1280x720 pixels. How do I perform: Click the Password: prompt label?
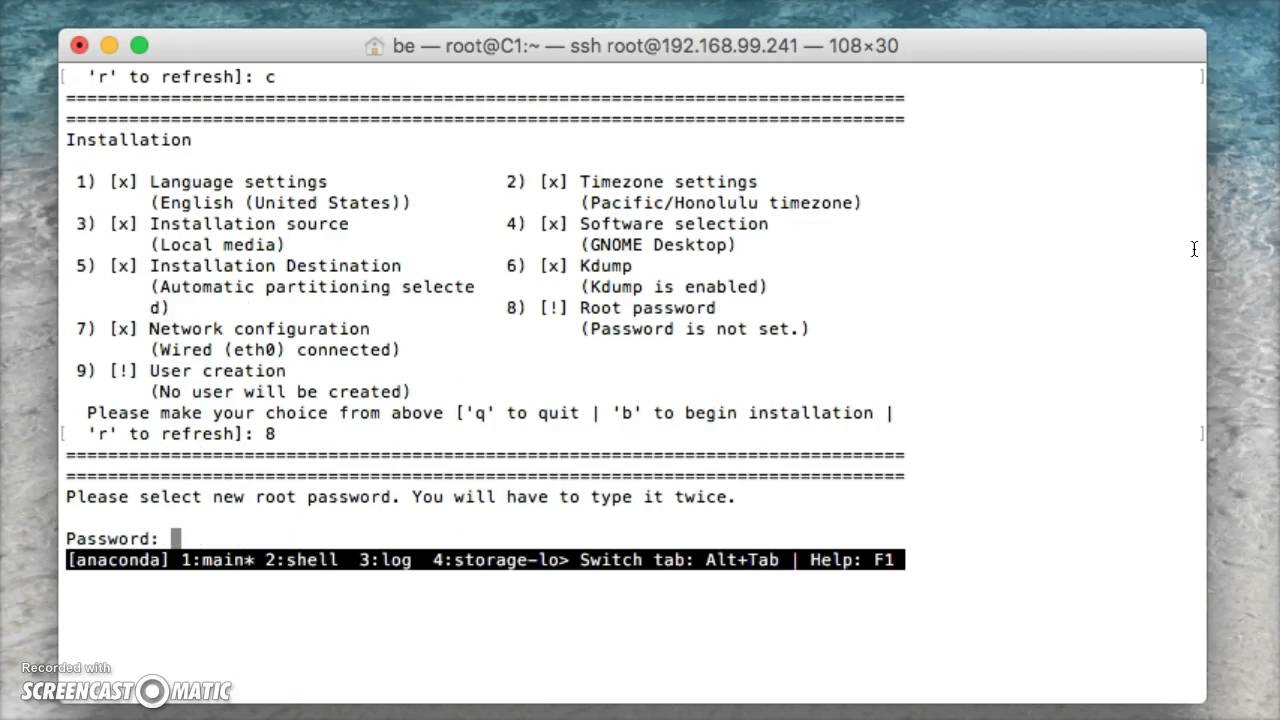pyautogui.click(x=112, y=539)
